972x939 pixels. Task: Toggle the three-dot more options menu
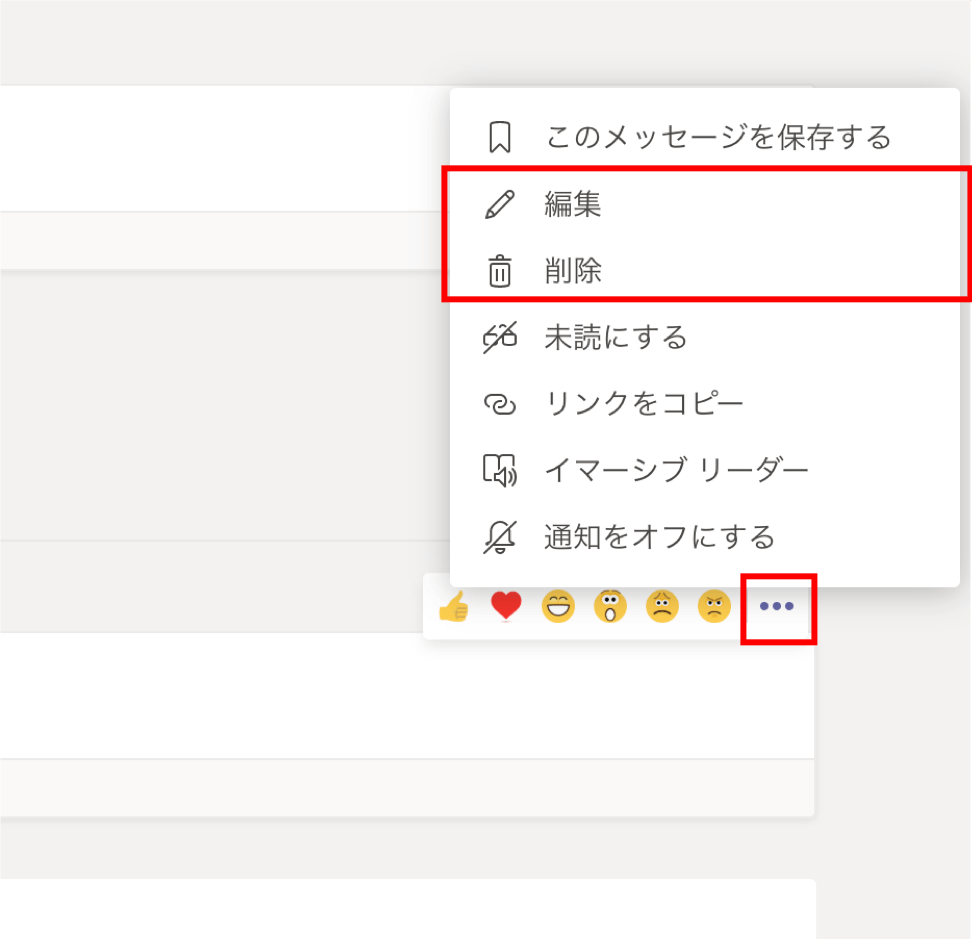pos(777,607)
